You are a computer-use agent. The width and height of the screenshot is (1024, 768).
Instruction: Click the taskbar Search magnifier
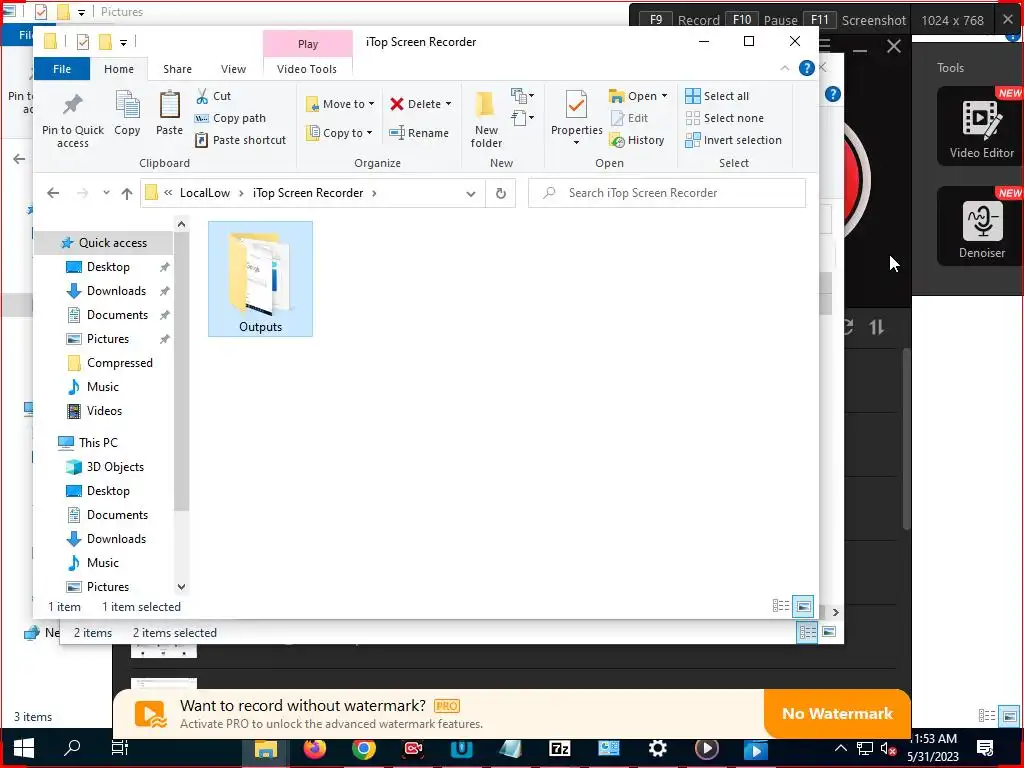coord(72,748)
